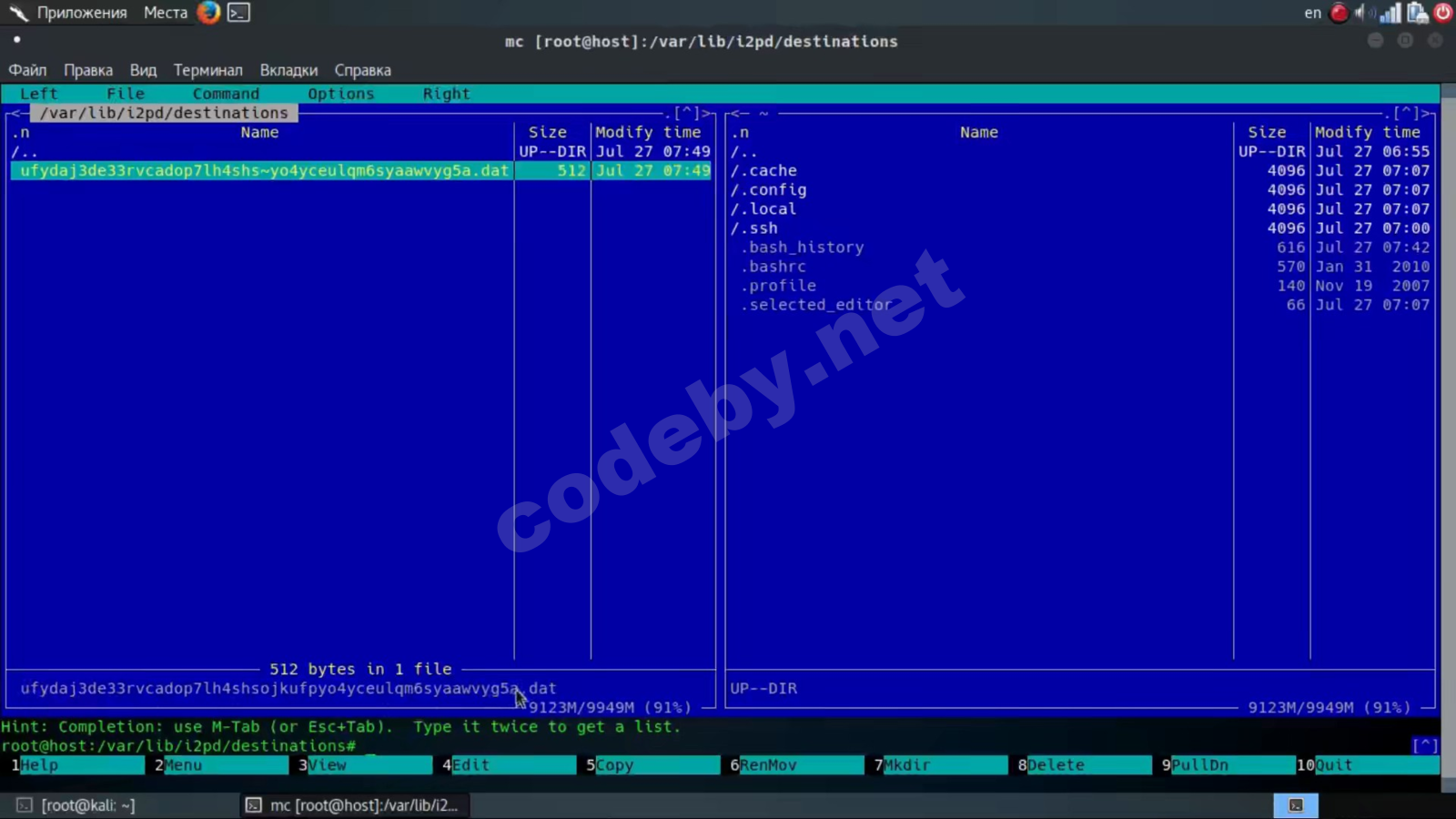
Task: Click the 6 RenMov function key
Action: pos(796,765)
